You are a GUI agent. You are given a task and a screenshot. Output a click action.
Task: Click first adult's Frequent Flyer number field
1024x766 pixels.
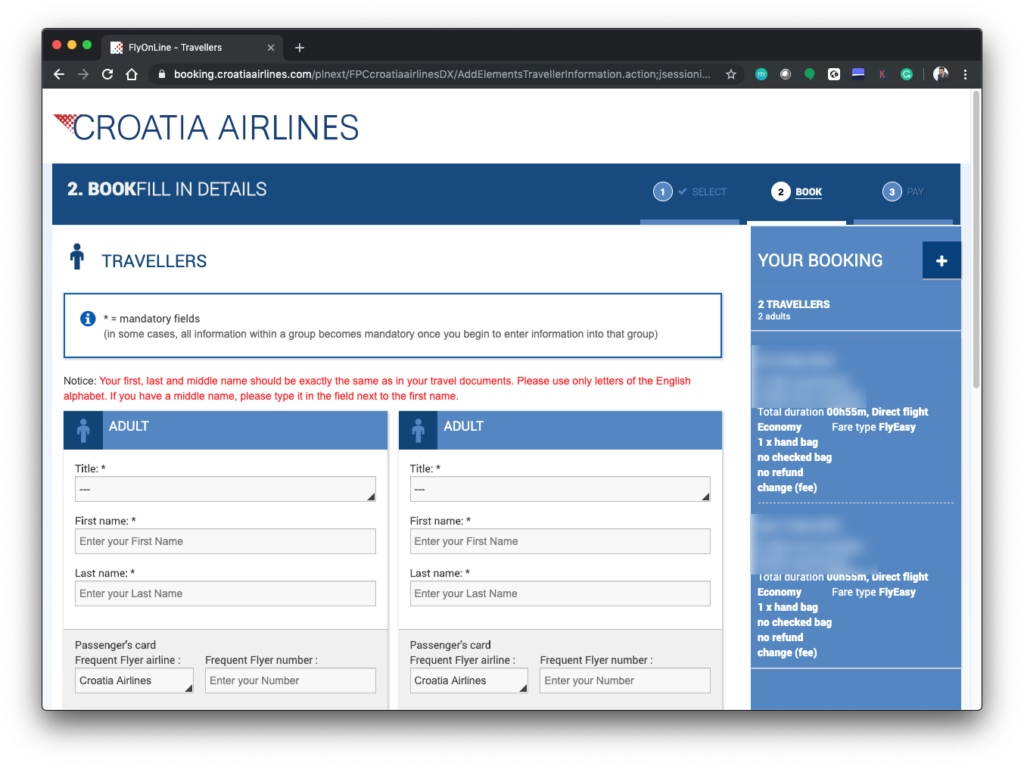[x=290, y=681]
